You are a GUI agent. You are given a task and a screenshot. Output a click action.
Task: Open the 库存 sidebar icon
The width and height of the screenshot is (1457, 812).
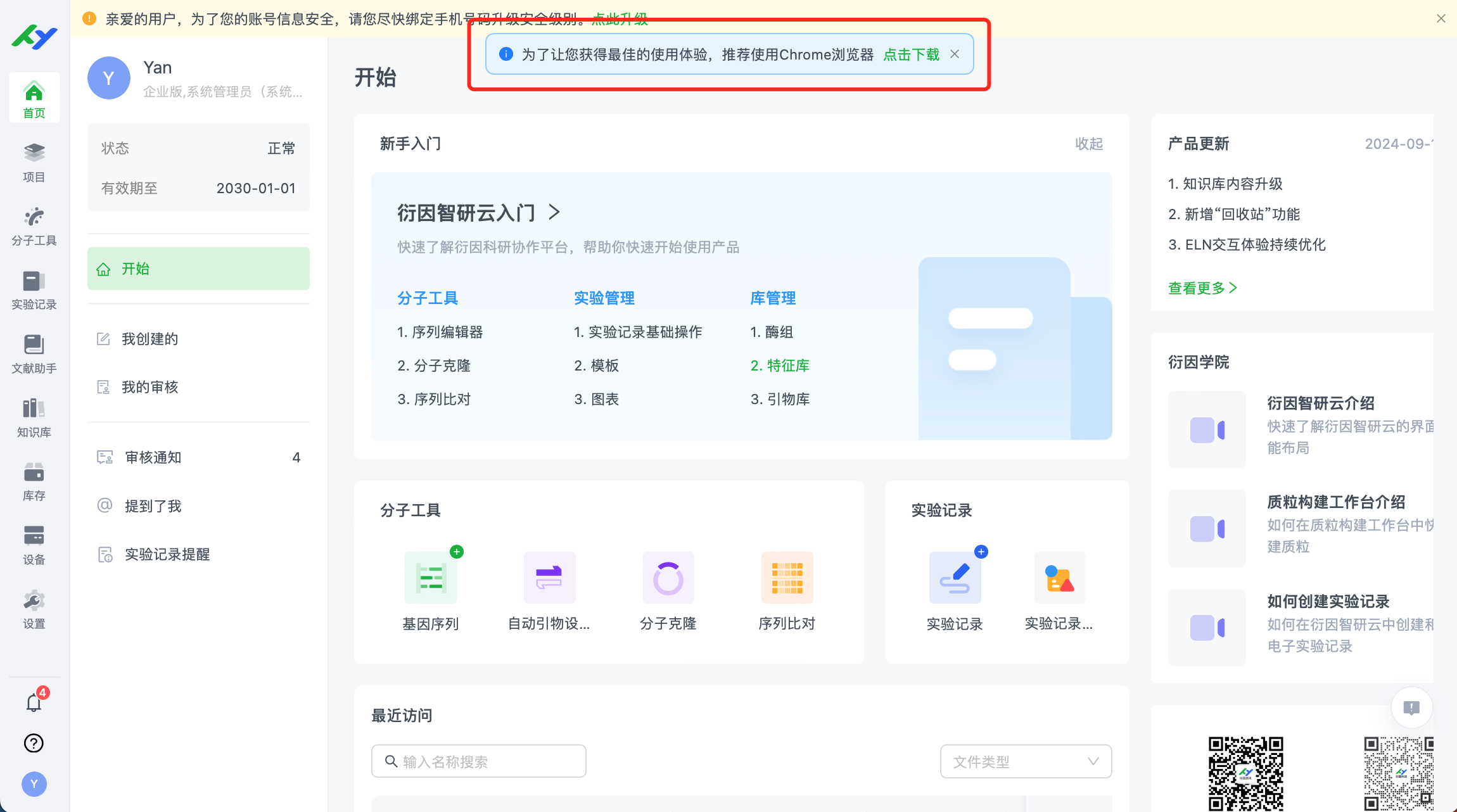(34, 479)
